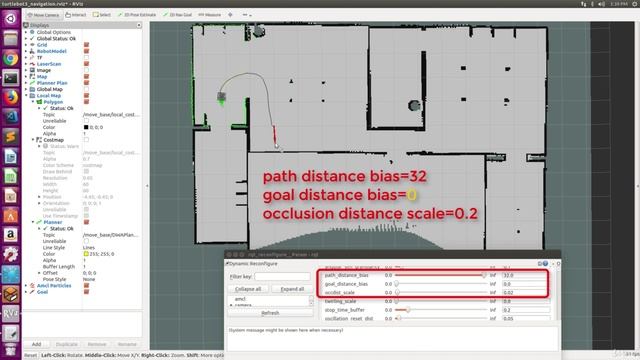
Task: Select the Interact tool in toolbar
Action: (76, 15)
